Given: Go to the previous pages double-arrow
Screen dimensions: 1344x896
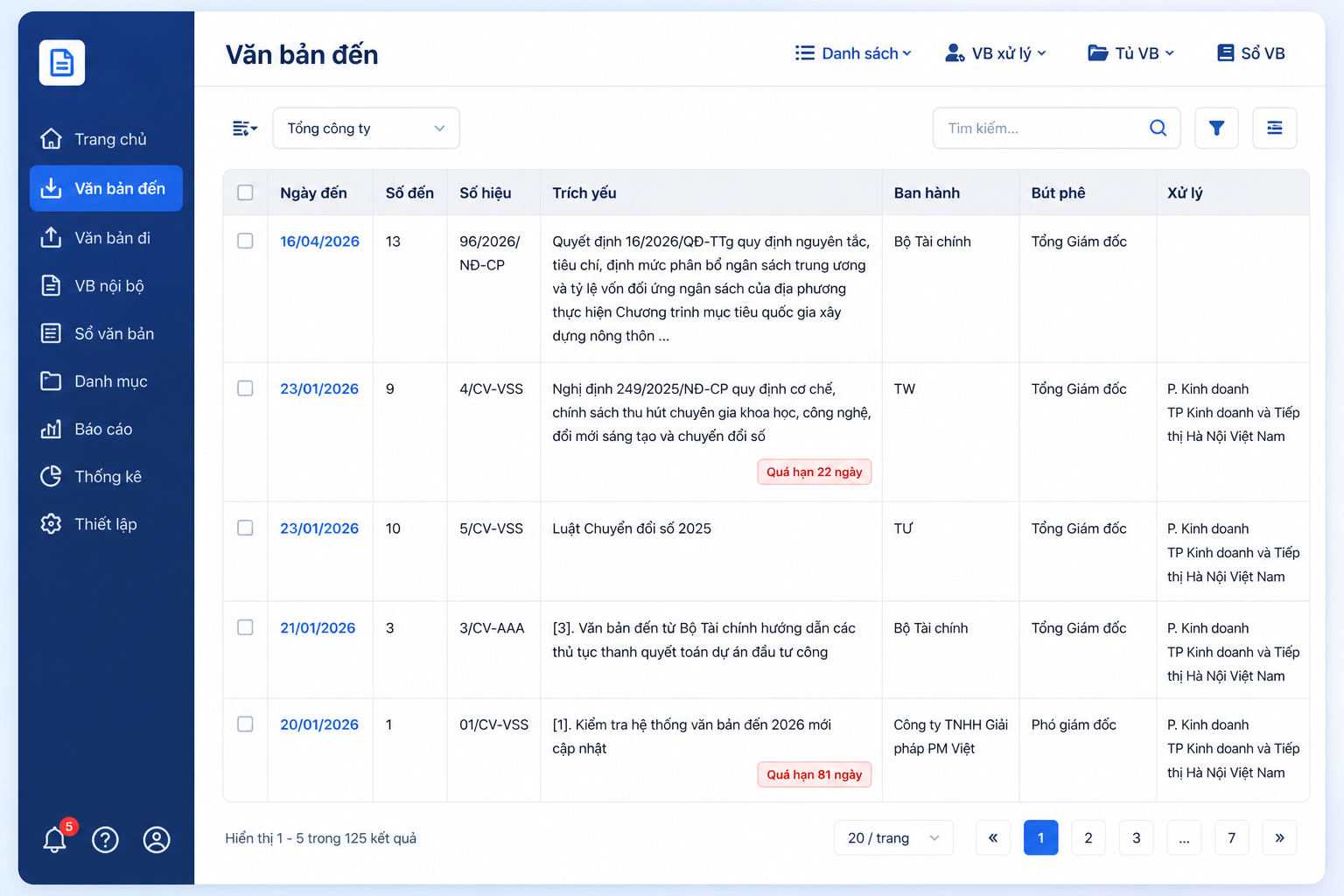Looking at the screenshot, I should coord(993,838).
